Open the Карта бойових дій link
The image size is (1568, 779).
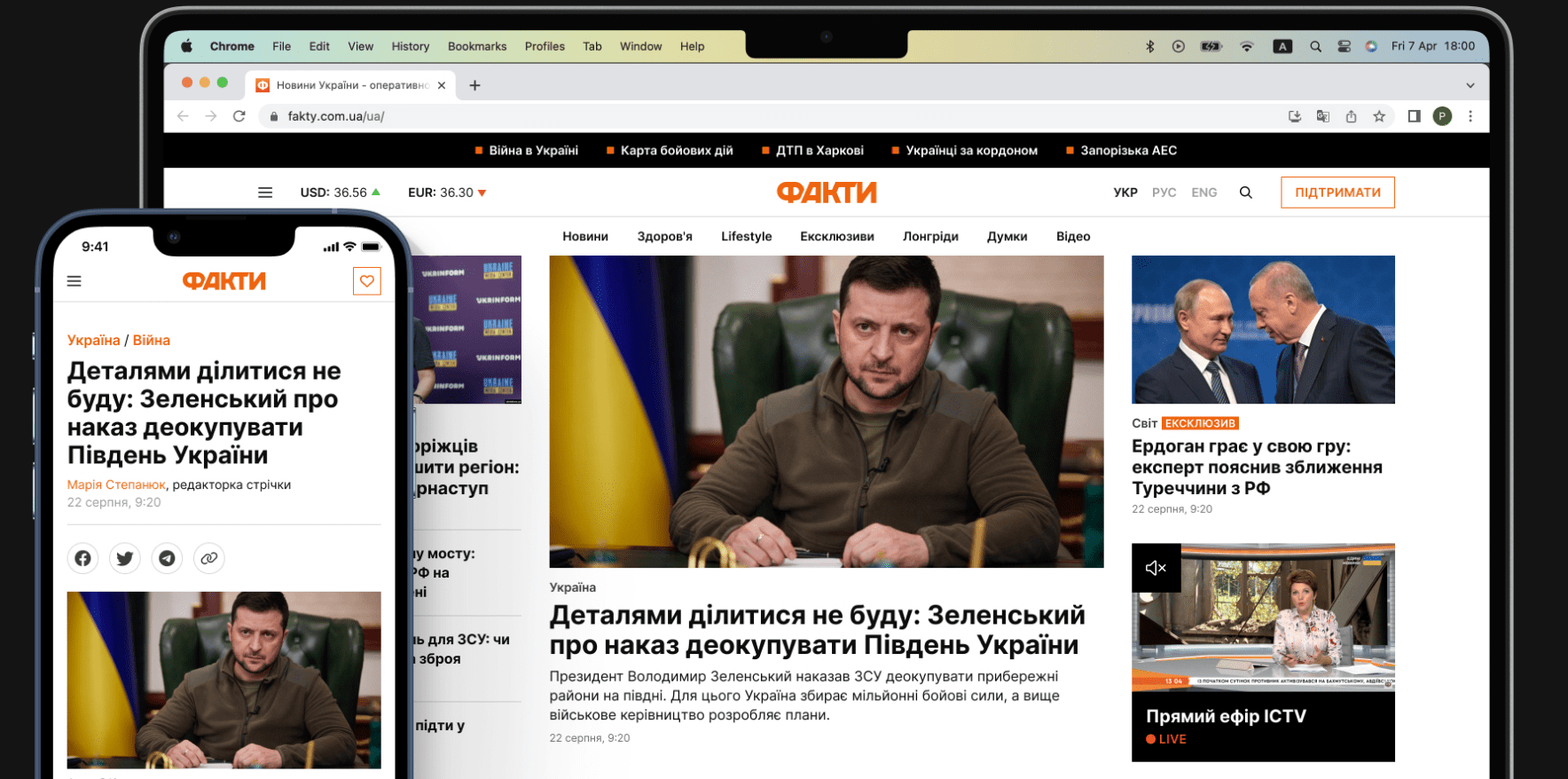[676, 151]
